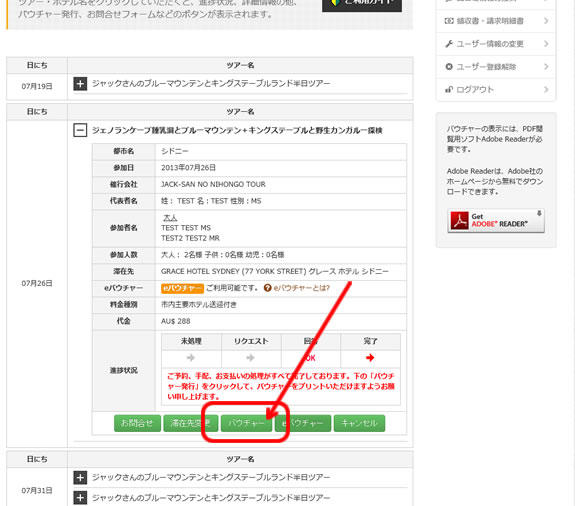Screen dimensions: 575x506
Task: Click the orange eバウチャー badge
Action: coord(182,288)
